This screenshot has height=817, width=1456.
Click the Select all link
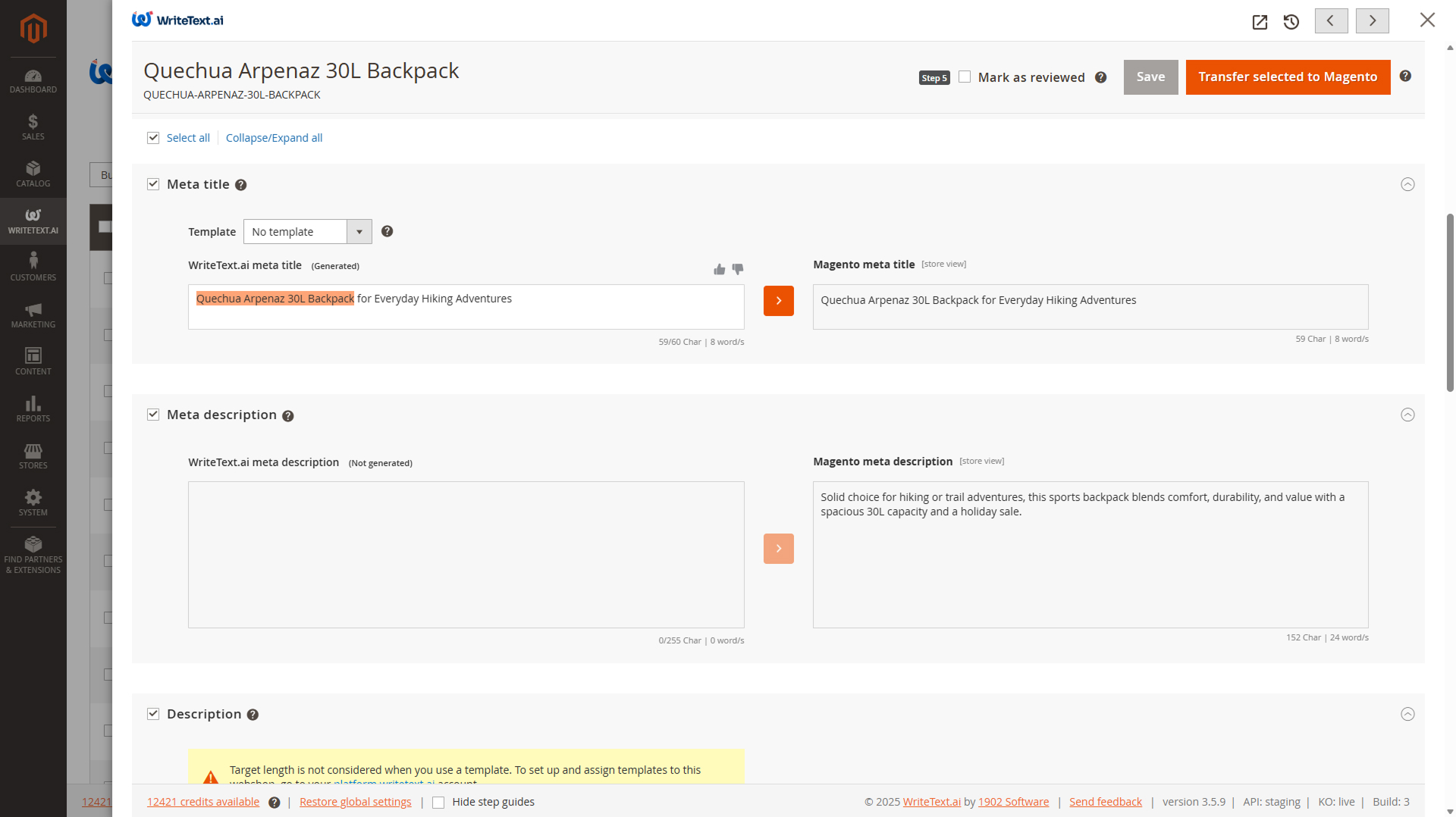tap(188, 138)
